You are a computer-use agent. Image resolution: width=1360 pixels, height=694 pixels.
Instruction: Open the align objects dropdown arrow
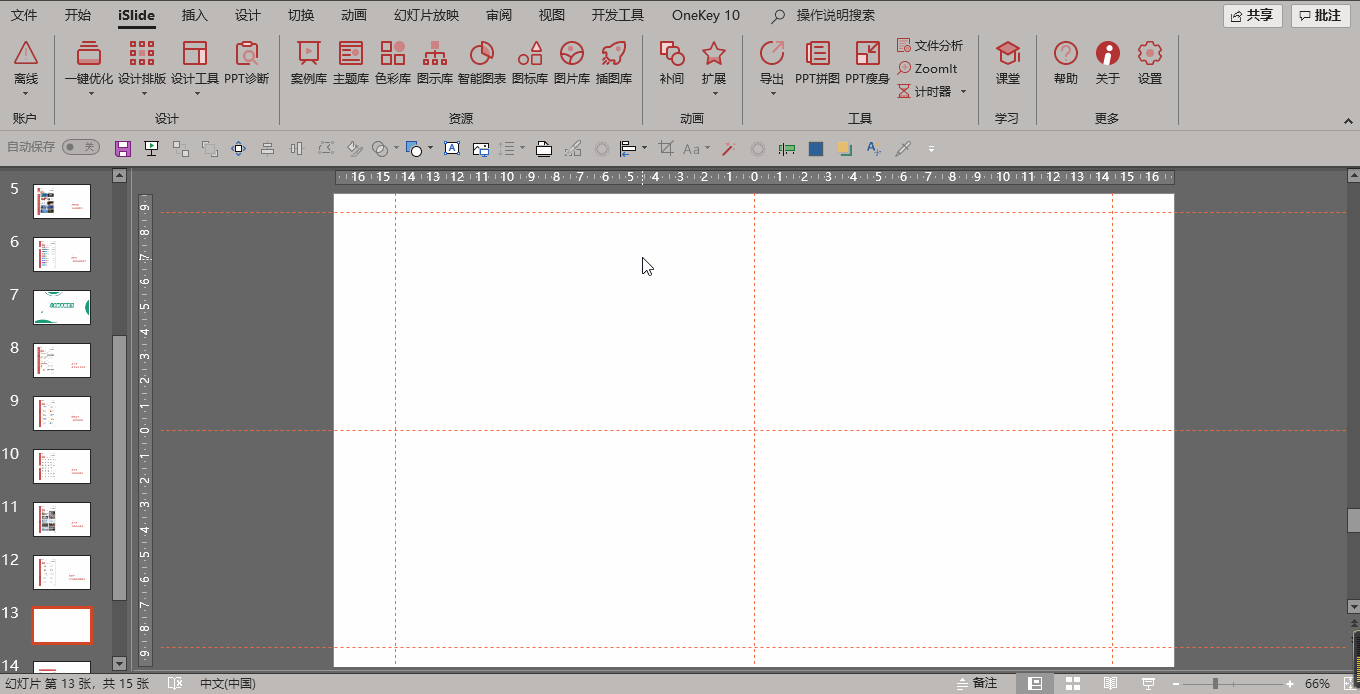tap(644, 148)
